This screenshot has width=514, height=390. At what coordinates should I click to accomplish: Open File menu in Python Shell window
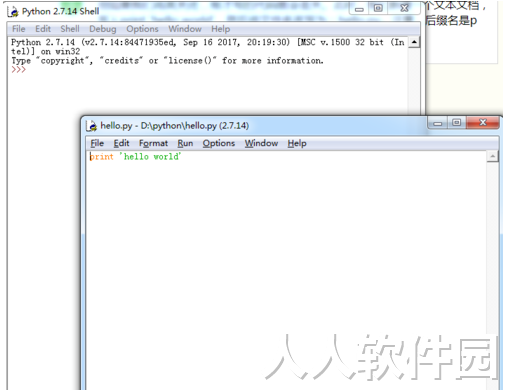tap(19, 29)
